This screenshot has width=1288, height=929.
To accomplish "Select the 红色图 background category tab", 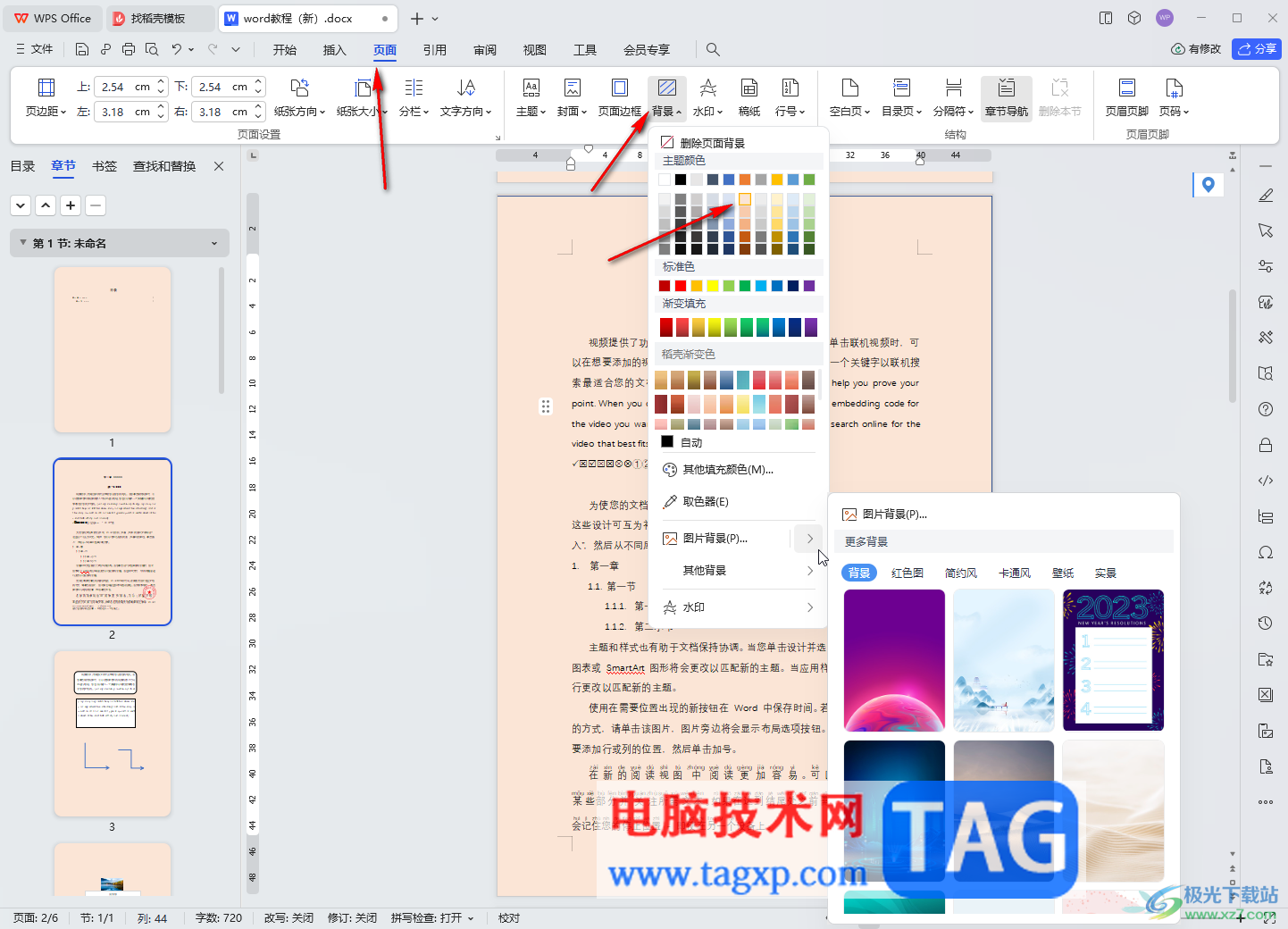I will tap(907, 573).
